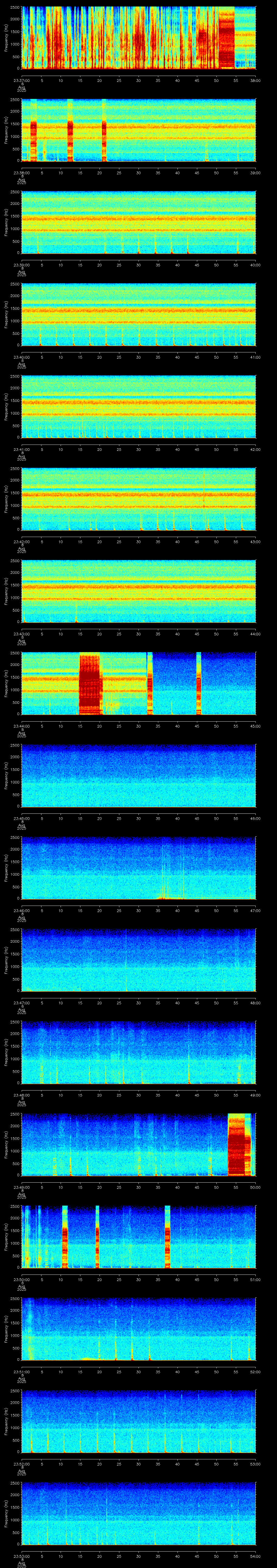Click the 23:46:00 start time label

(x=21, y=910)
